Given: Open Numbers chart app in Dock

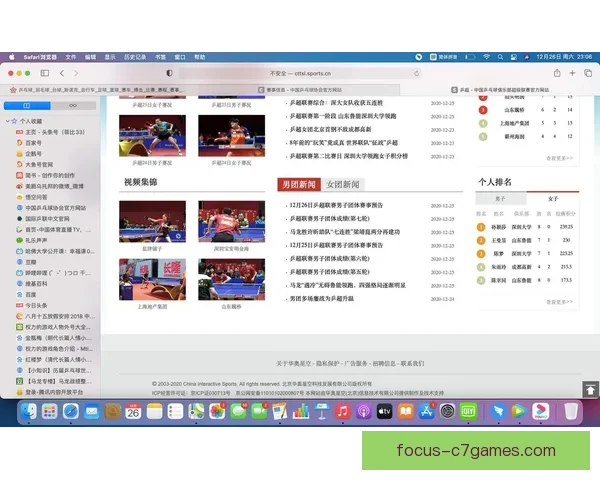Looking at the screenshot, I should coord(301,411).
